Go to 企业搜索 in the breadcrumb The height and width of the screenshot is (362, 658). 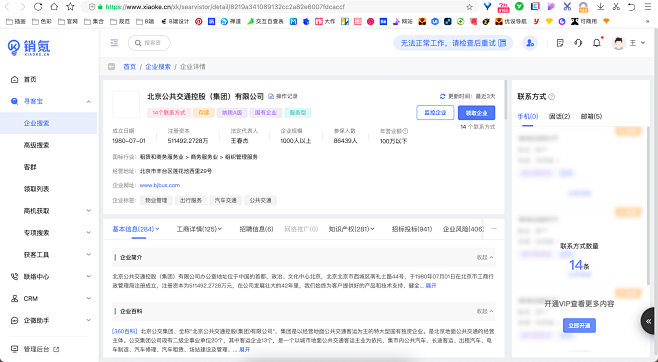158,67
